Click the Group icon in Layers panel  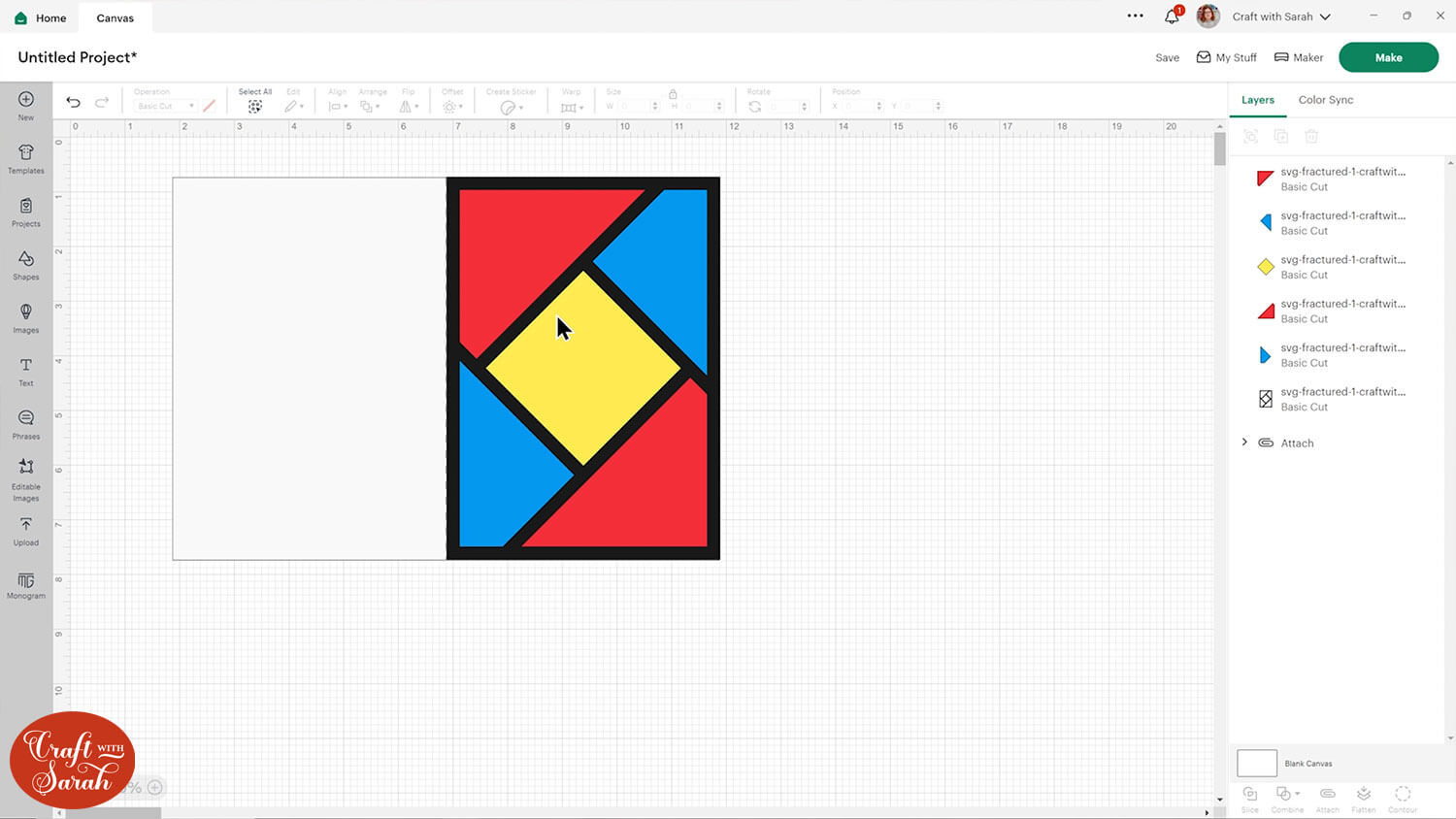(1250, 137)
